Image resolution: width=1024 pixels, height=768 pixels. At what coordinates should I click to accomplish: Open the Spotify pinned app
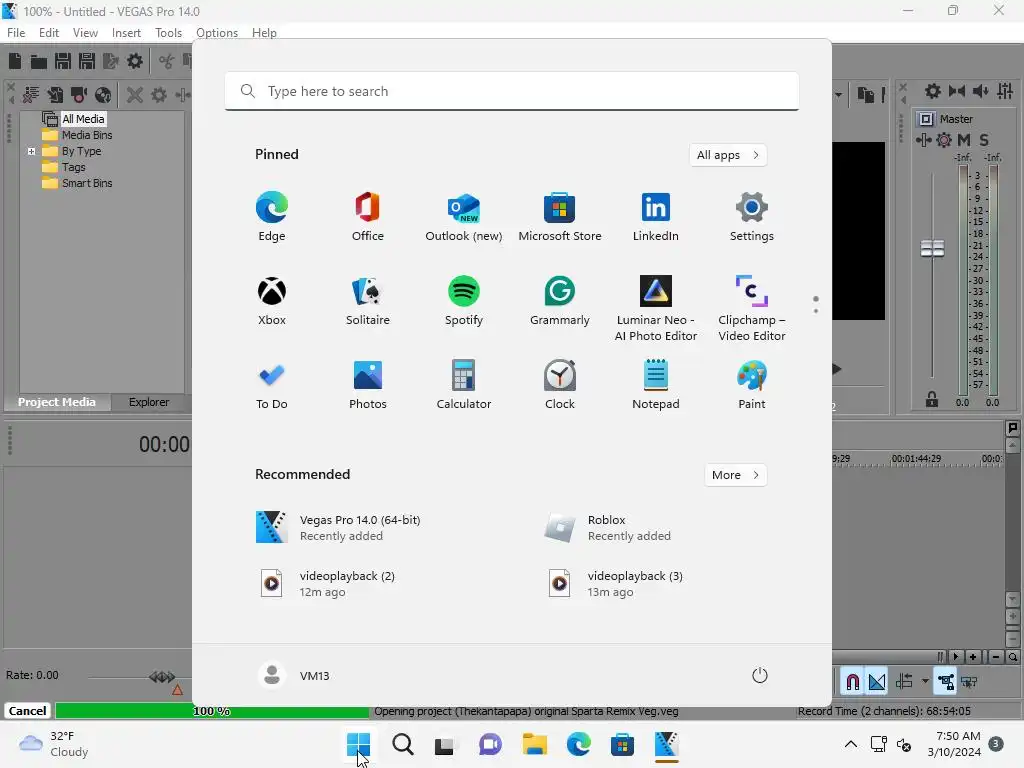click(x=464, y=301)
